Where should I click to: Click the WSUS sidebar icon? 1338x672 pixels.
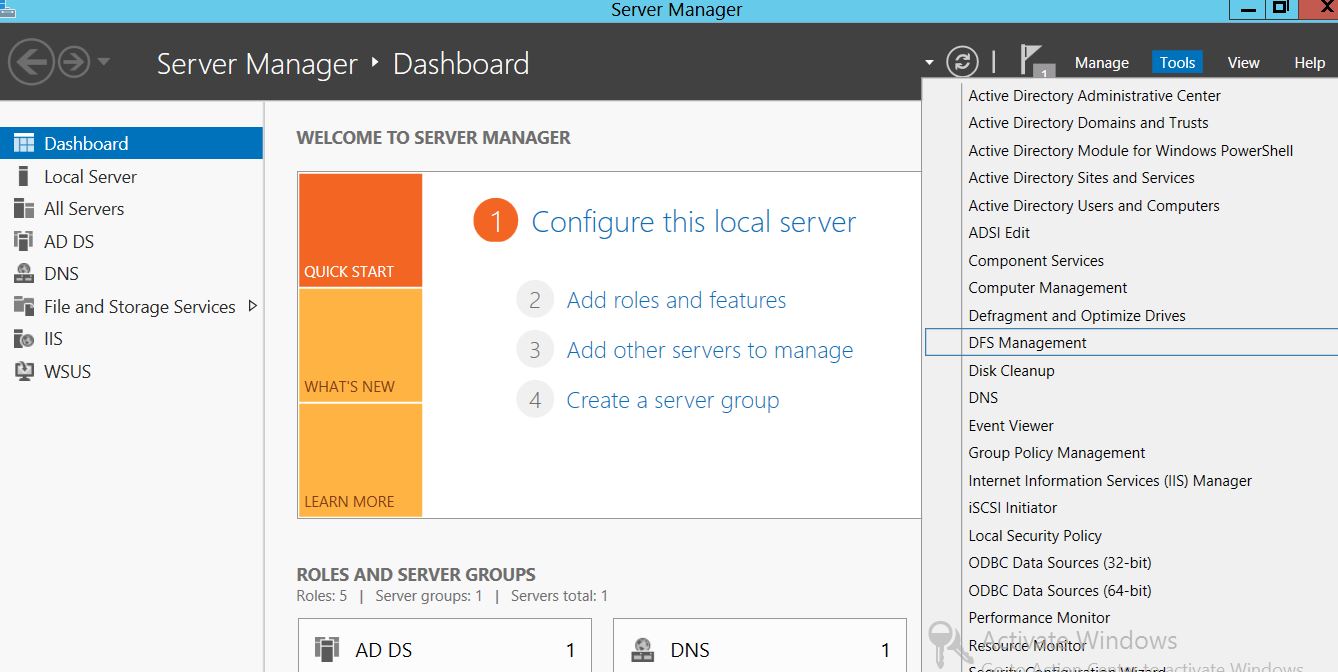coord(24,371)
